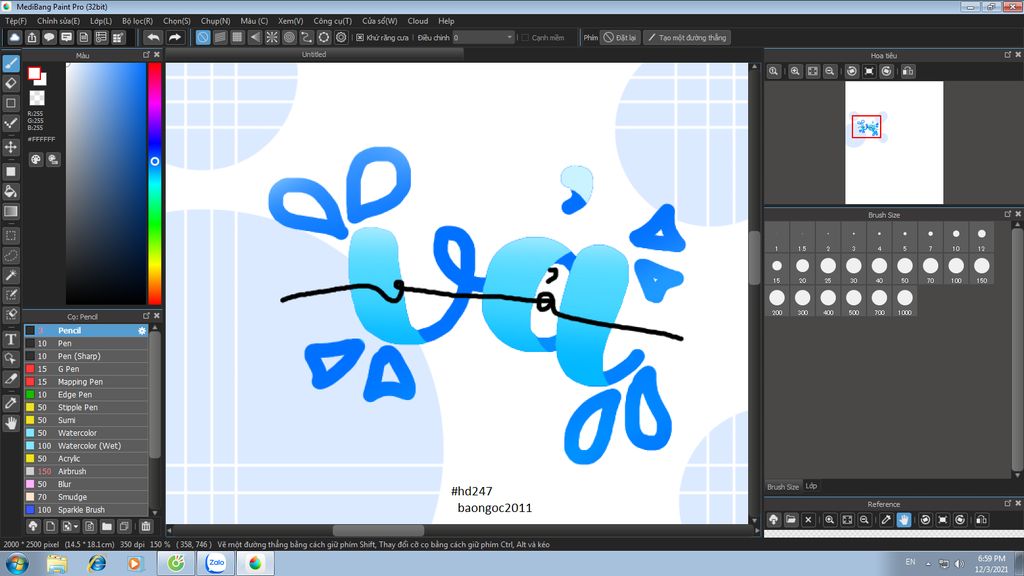1024x576 pixels.
Task: Add new brush from cloud icon
Action: pyautogui.click(x=33, y=526)
